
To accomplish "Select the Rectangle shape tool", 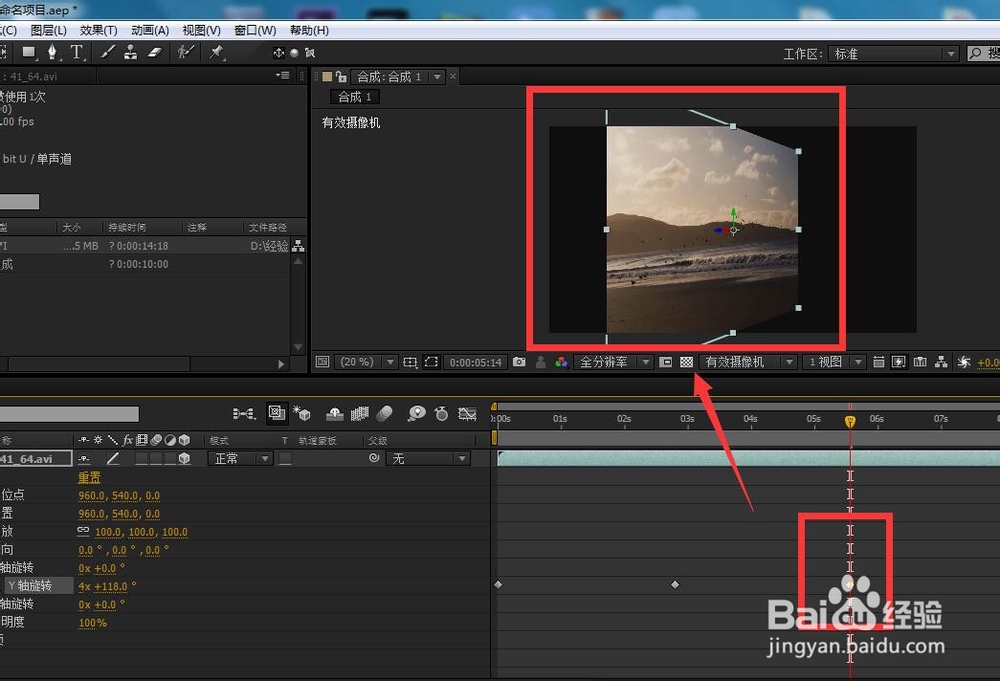I will pyautogui.click(x=29, y=52).
